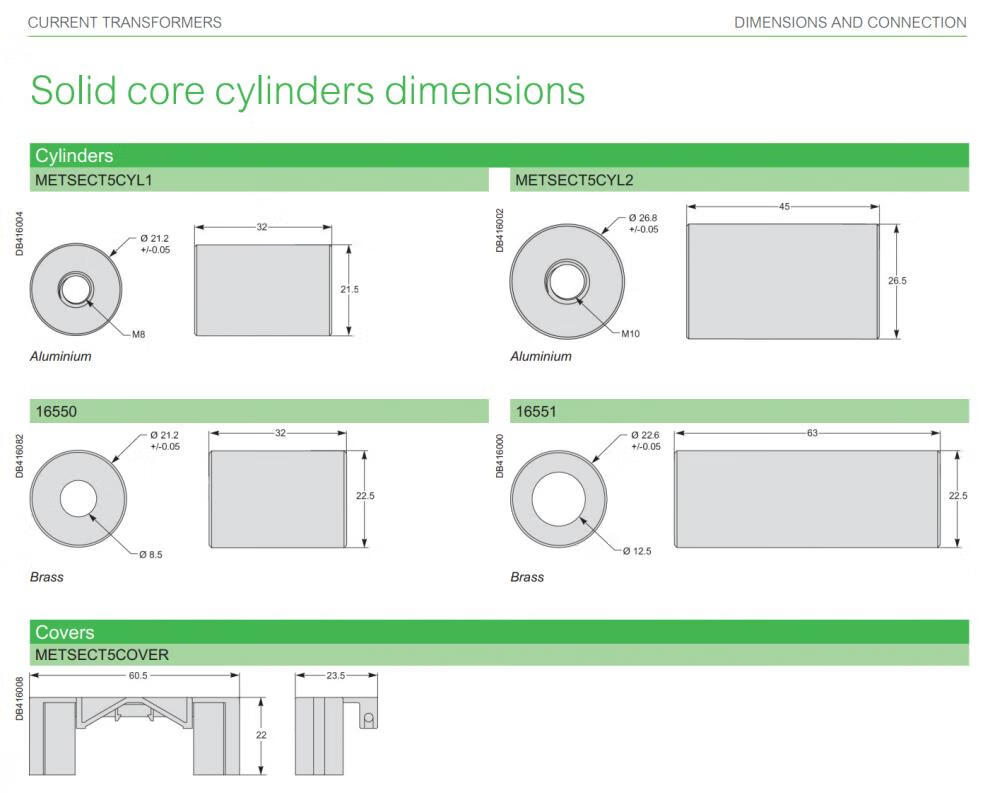Image resolution: width=990 pixels, height=793 pixels.
Task: Select the cover side-view drawing
Action: [335, 736]
